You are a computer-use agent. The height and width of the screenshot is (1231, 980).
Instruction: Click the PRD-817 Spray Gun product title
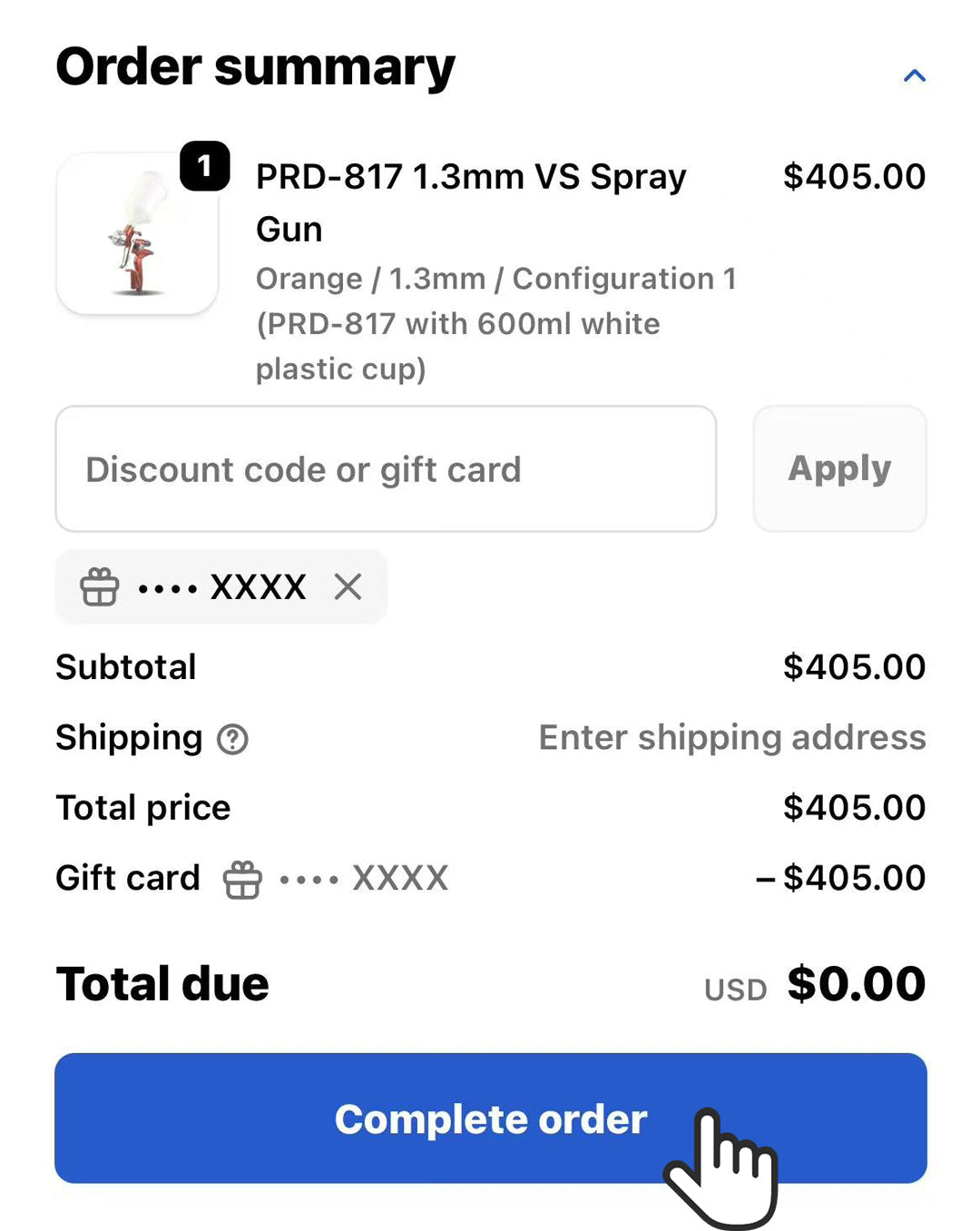click(470, 202)
